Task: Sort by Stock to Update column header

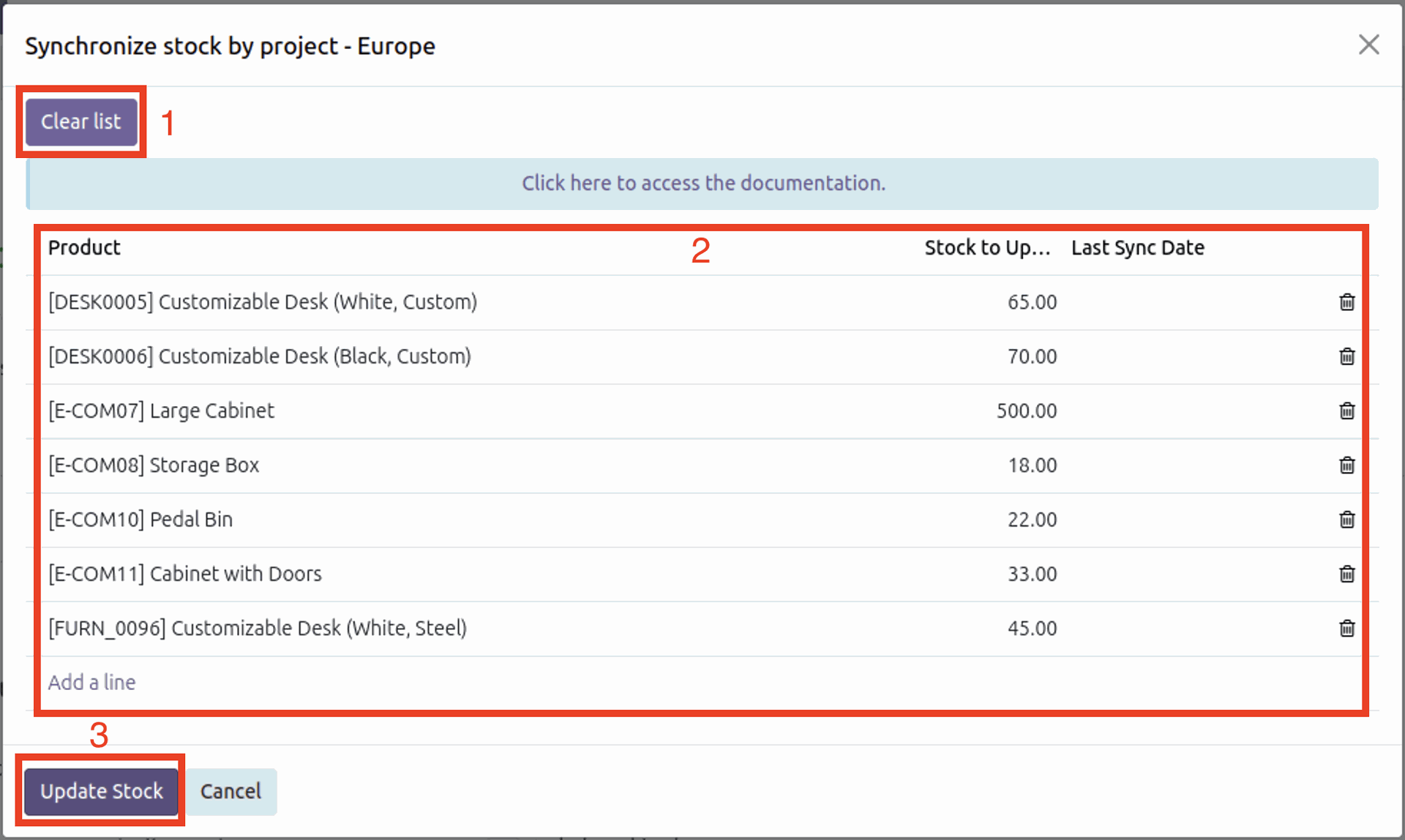Action: (986, 247)
